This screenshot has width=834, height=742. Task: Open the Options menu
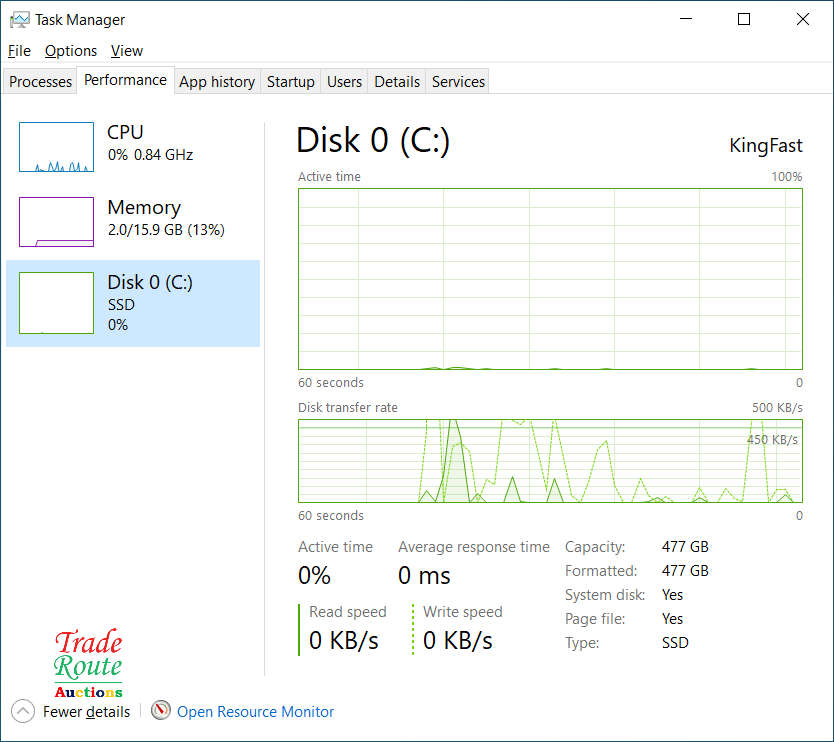point(70,50)
